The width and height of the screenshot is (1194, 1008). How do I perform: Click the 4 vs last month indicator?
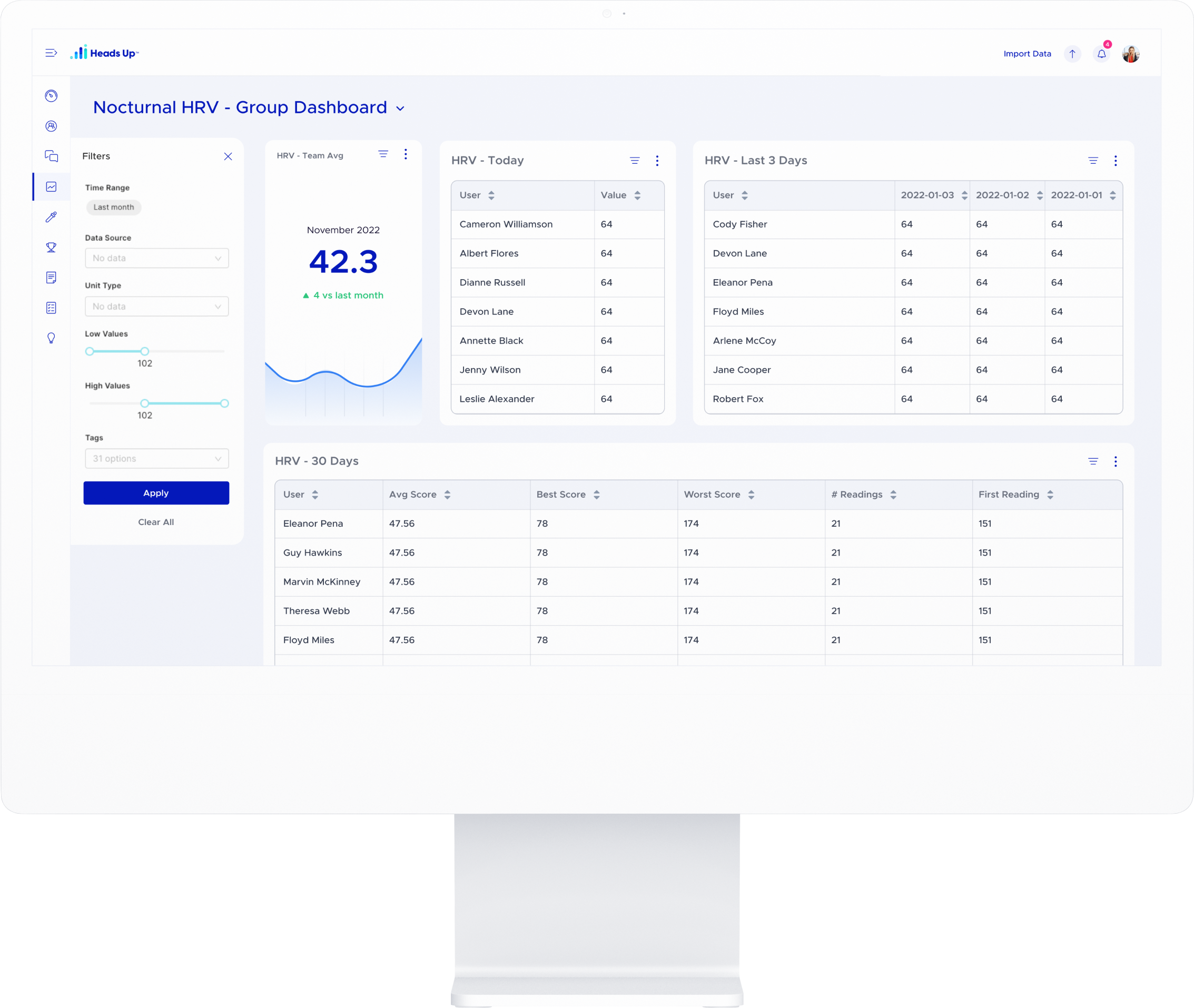pos(343,295)
